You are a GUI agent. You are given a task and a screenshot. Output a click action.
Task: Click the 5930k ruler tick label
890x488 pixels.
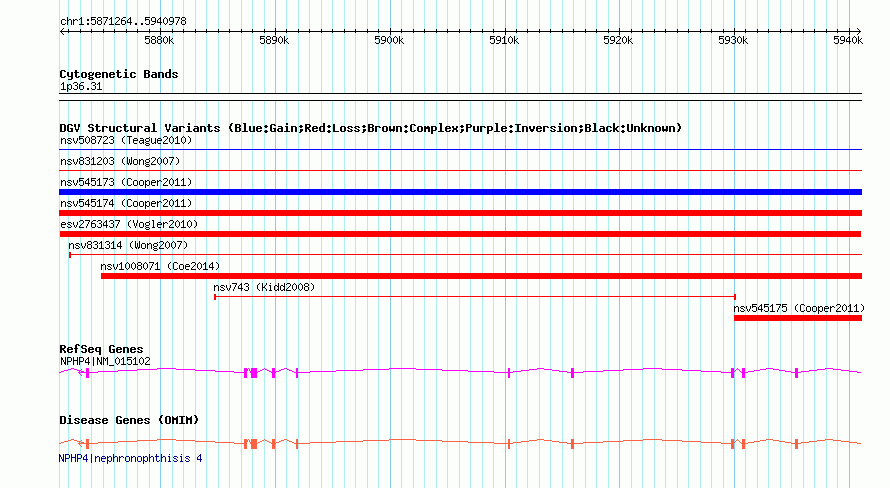pos(733,40)
